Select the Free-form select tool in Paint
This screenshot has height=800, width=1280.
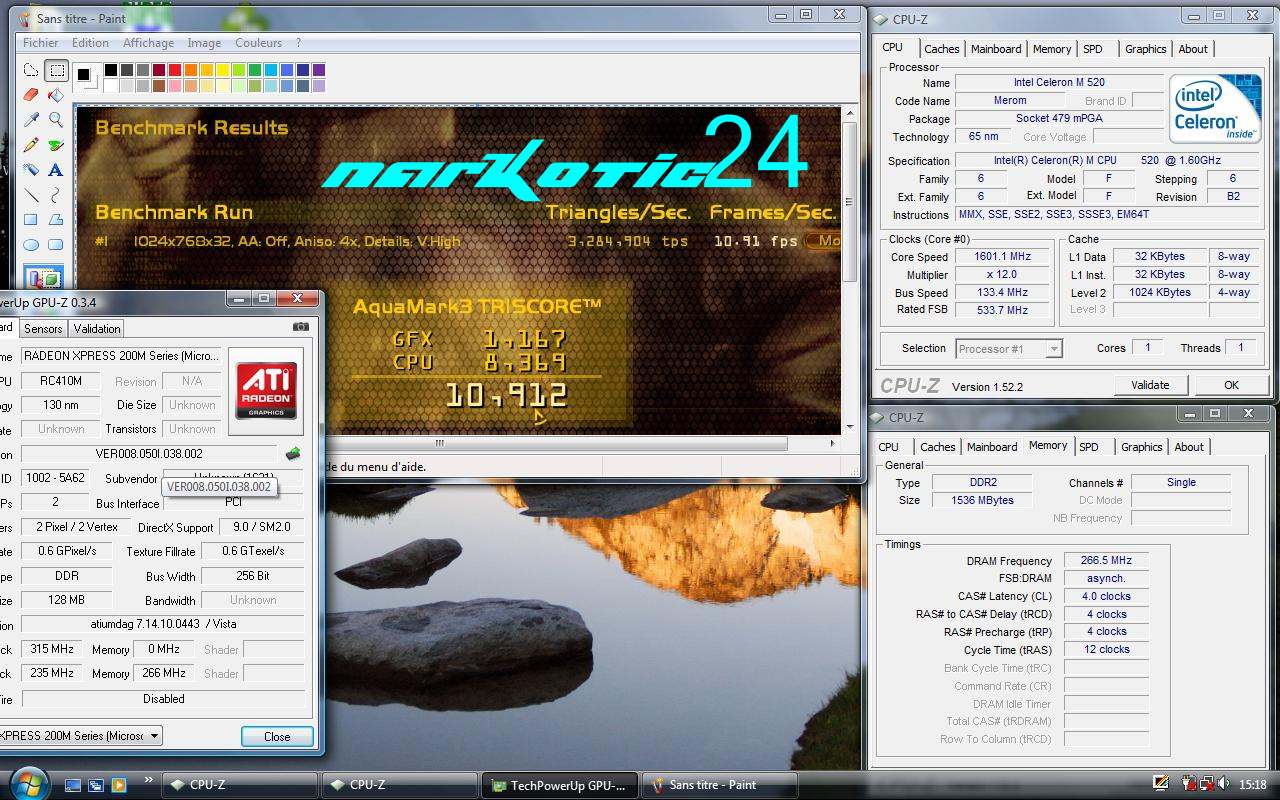point(31,71)
